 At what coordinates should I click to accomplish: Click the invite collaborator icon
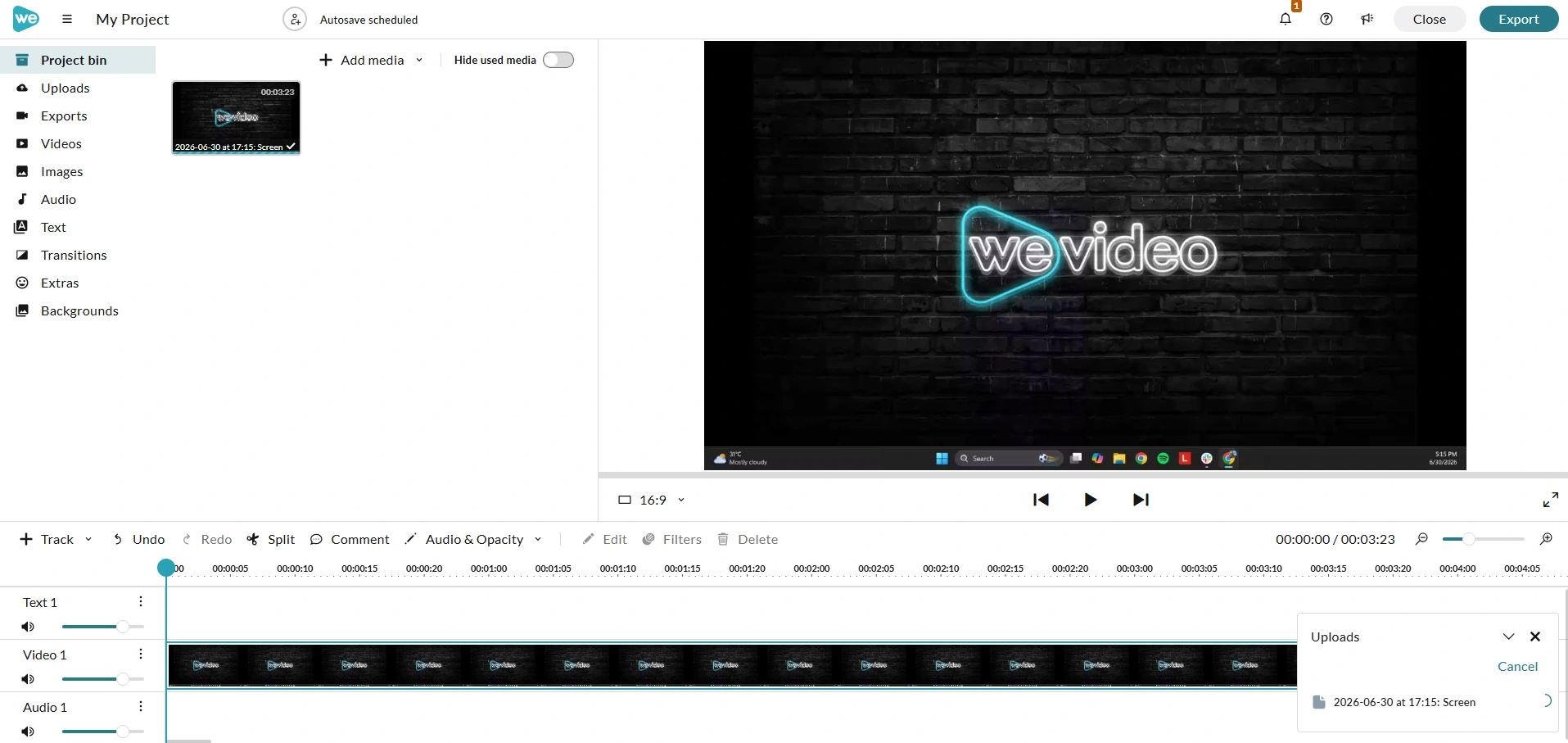294,19
